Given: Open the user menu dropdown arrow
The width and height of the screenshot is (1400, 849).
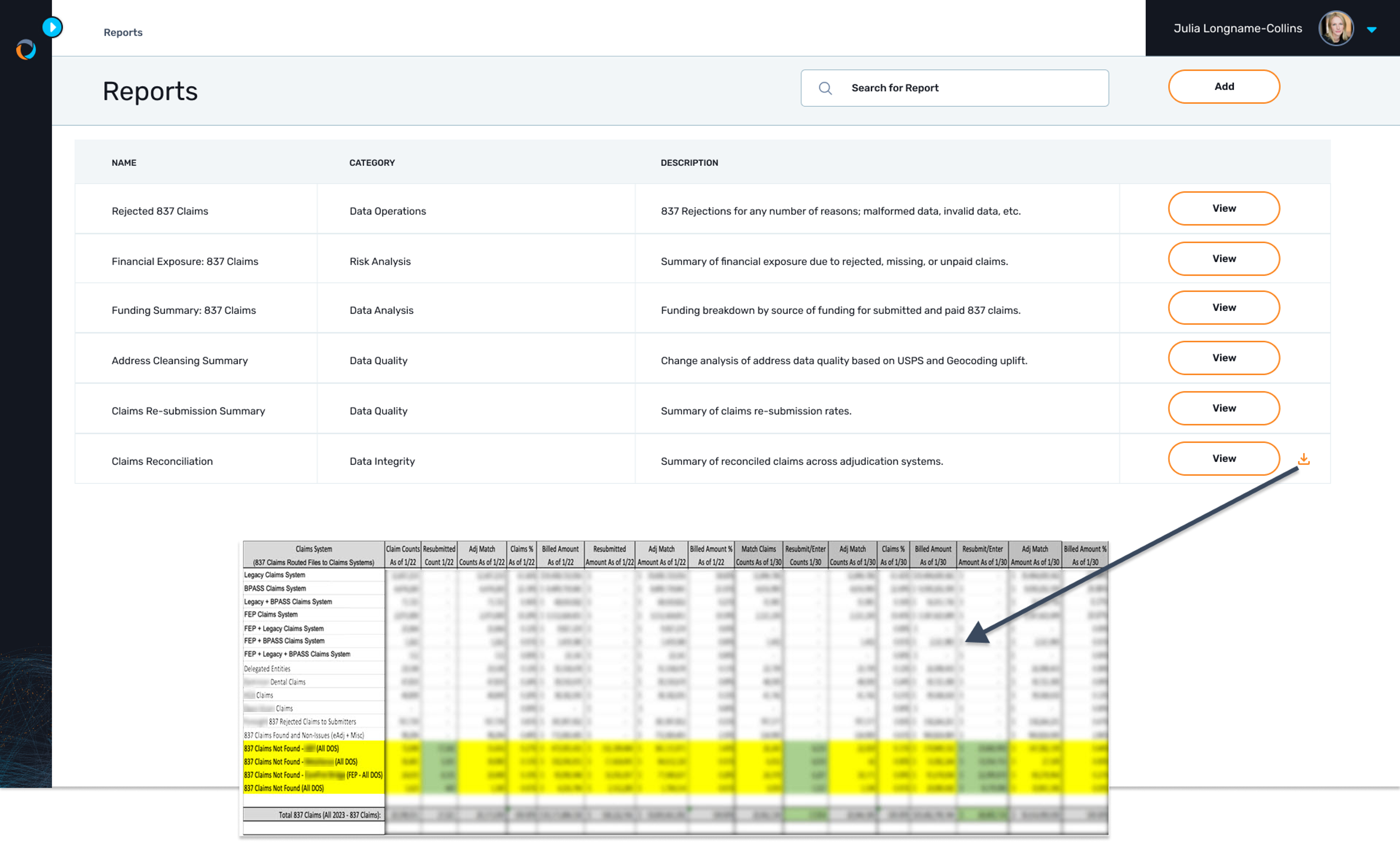Looking at the screenshot, I should [x=1372, y=30].
